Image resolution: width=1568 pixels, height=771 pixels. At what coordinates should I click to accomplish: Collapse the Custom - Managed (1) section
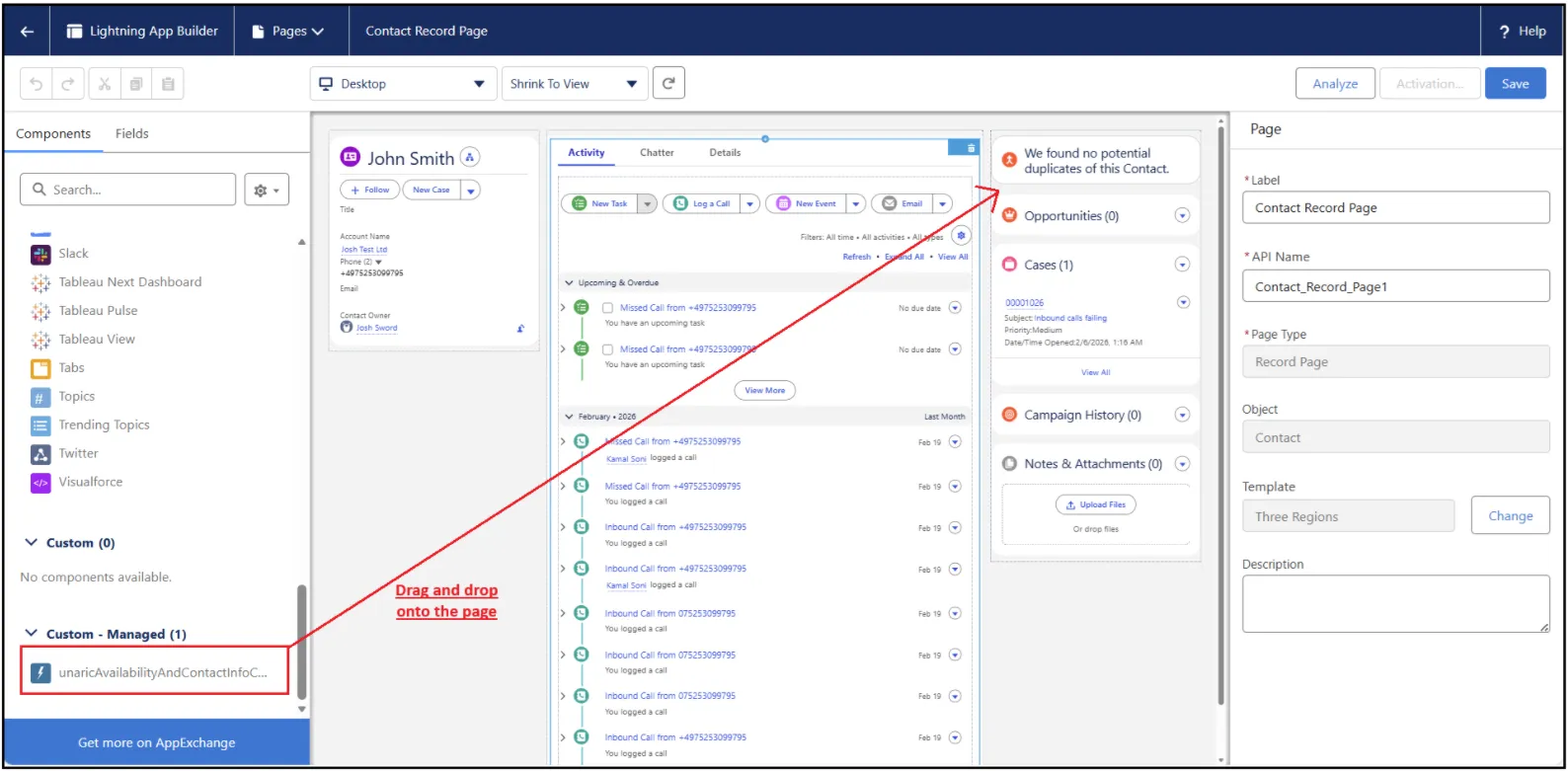32,634
